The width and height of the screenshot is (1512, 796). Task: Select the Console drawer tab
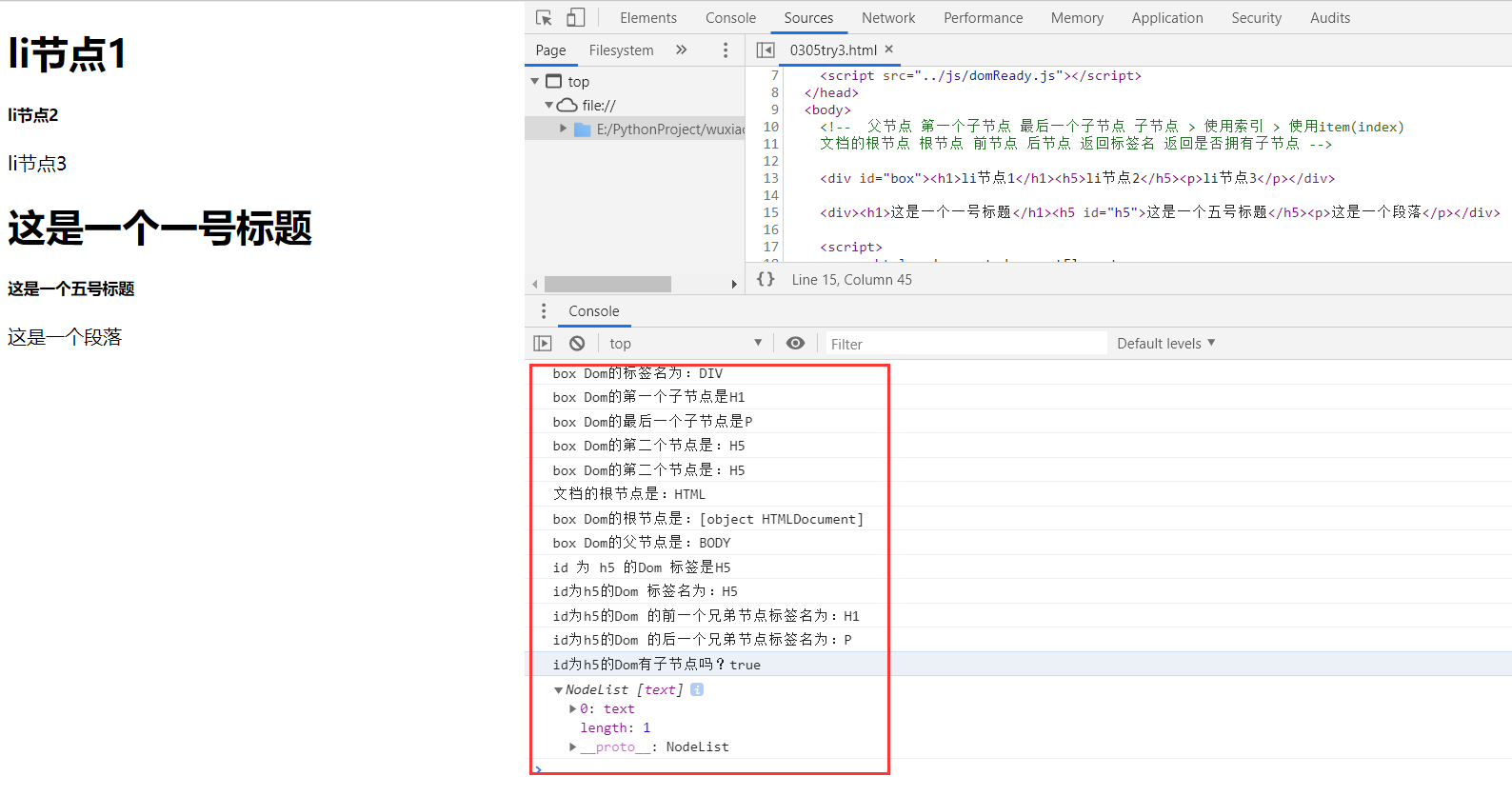(594, 311)
